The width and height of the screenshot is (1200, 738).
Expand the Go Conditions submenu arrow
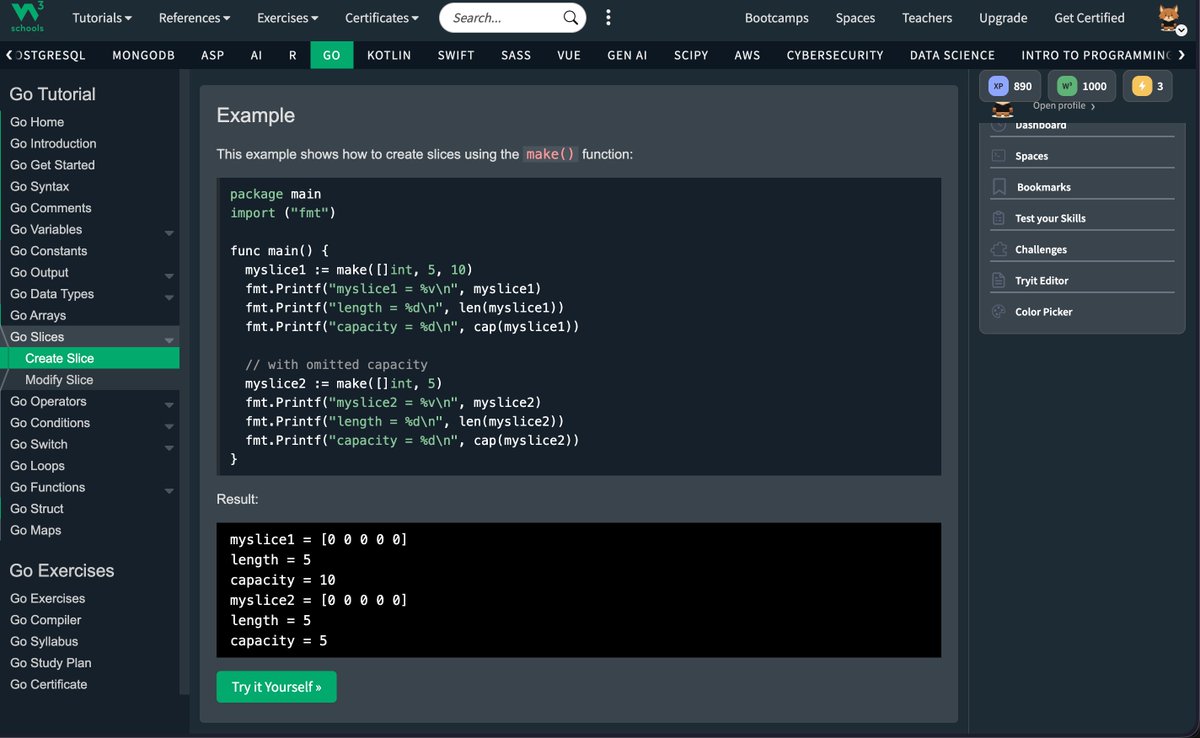click(169, 426)
